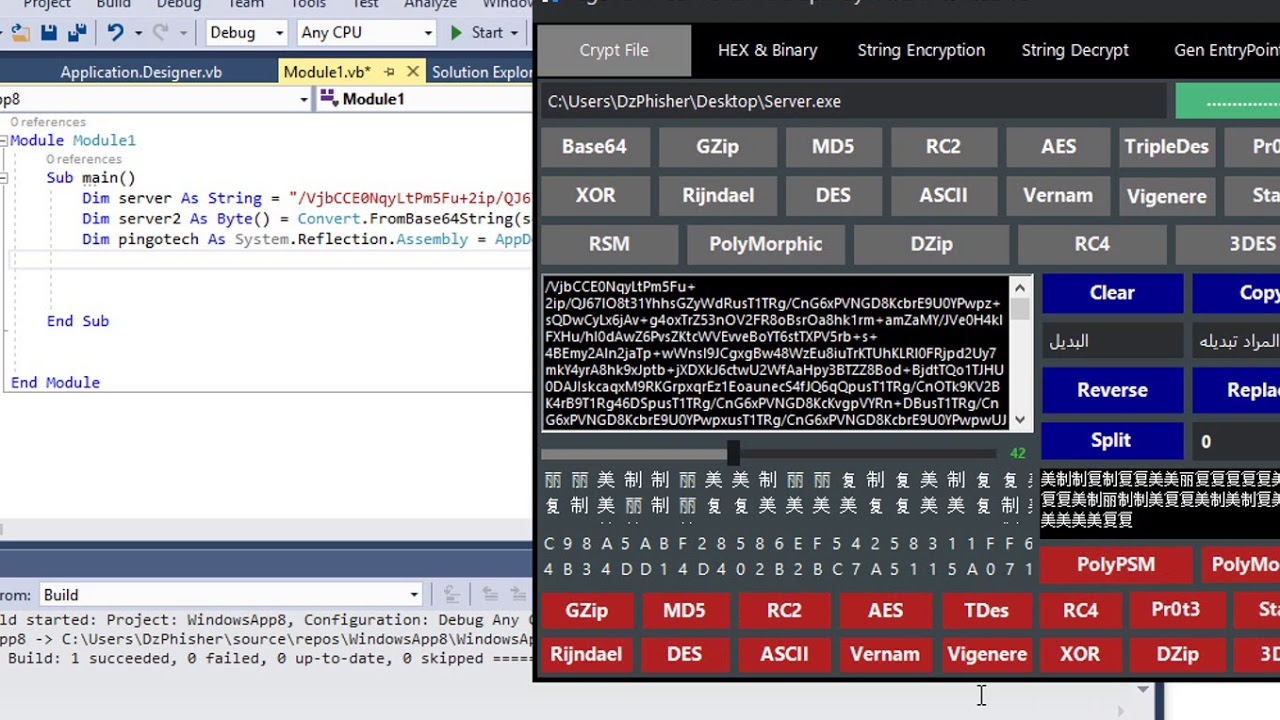Switch to the Solution Explorer tab

coord(482,72)
